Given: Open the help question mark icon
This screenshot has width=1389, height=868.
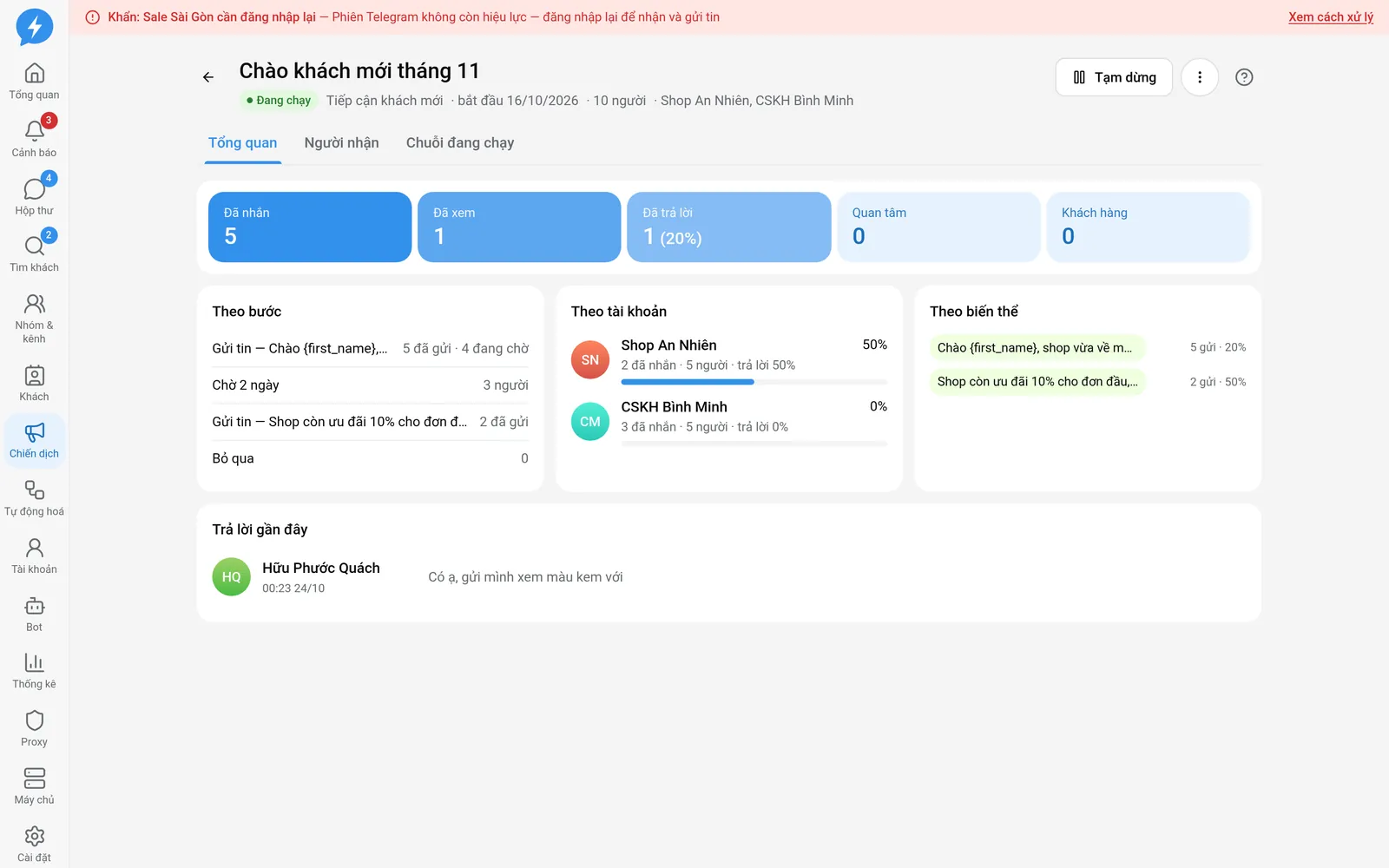Looking at the screenshot, I should click(x=1244, y=77).
